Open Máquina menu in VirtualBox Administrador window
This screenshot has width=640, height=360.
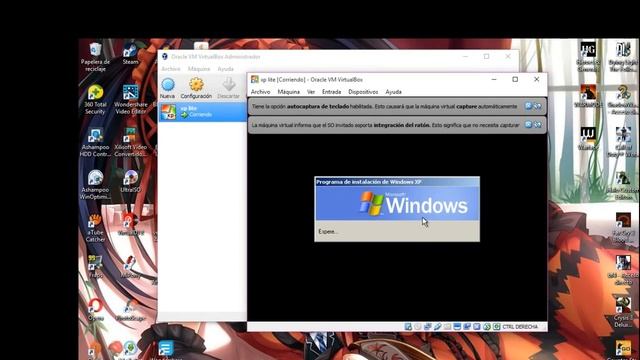tap(199, 69)
